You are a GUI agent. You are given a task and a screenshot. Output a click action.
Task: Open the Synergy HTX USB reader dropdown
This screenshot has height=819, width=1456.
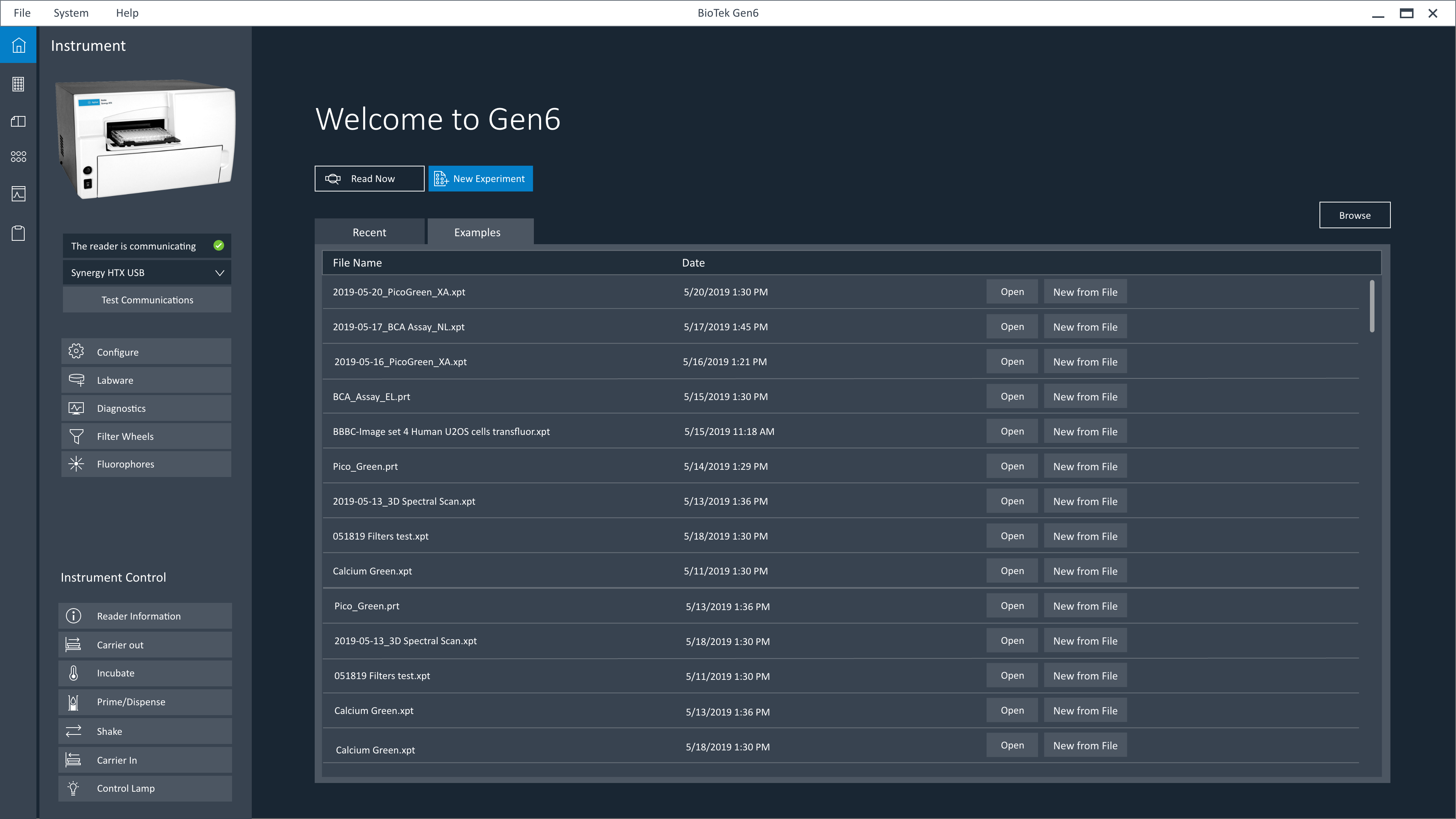pyautogui.click(x=147, y=273)
